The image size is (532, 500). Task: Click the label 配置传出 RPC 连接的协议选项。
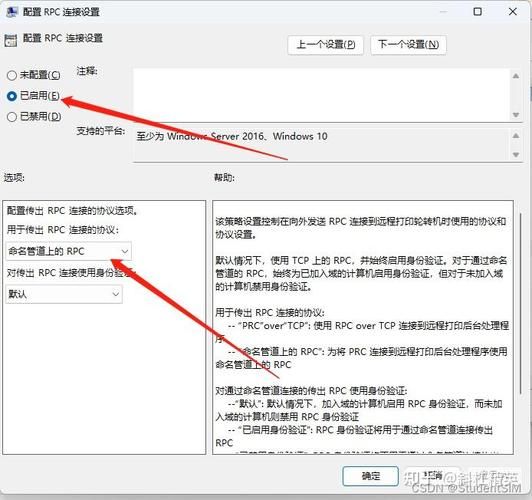(73, 211)
